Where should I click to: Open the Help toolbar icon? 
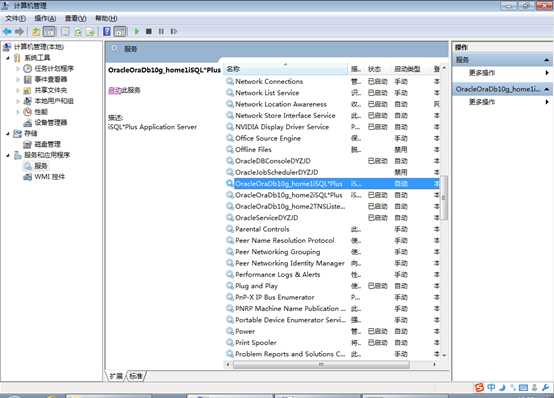[107, 32]
